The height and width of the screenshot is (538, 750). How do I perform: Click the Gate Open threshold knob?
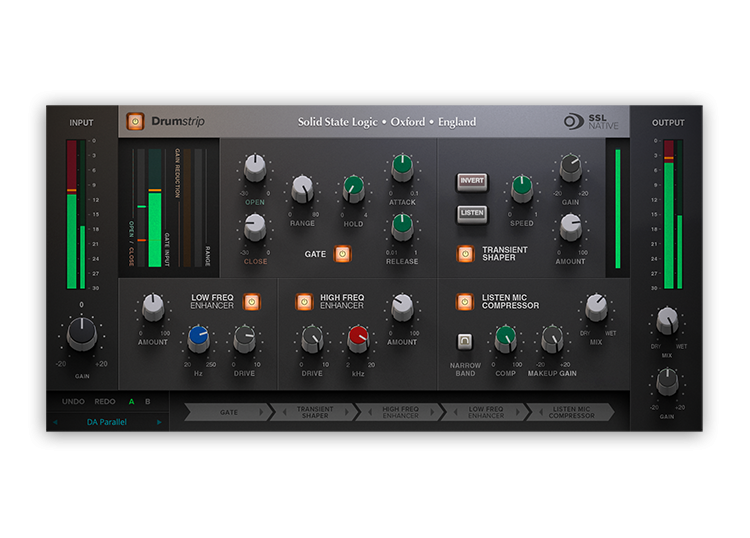click(x=255, y=168)
